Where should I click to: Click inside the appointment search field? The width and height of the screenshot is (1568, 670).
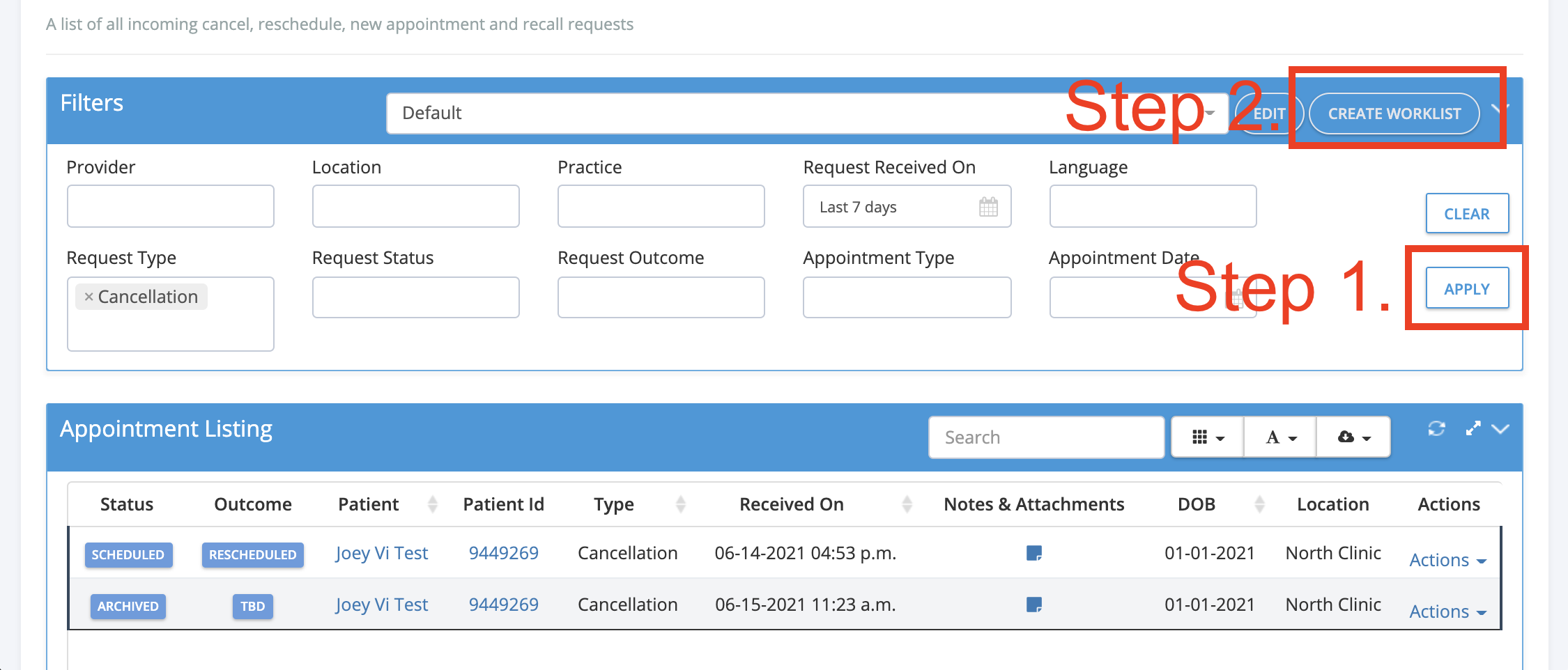pos(1045,437)
